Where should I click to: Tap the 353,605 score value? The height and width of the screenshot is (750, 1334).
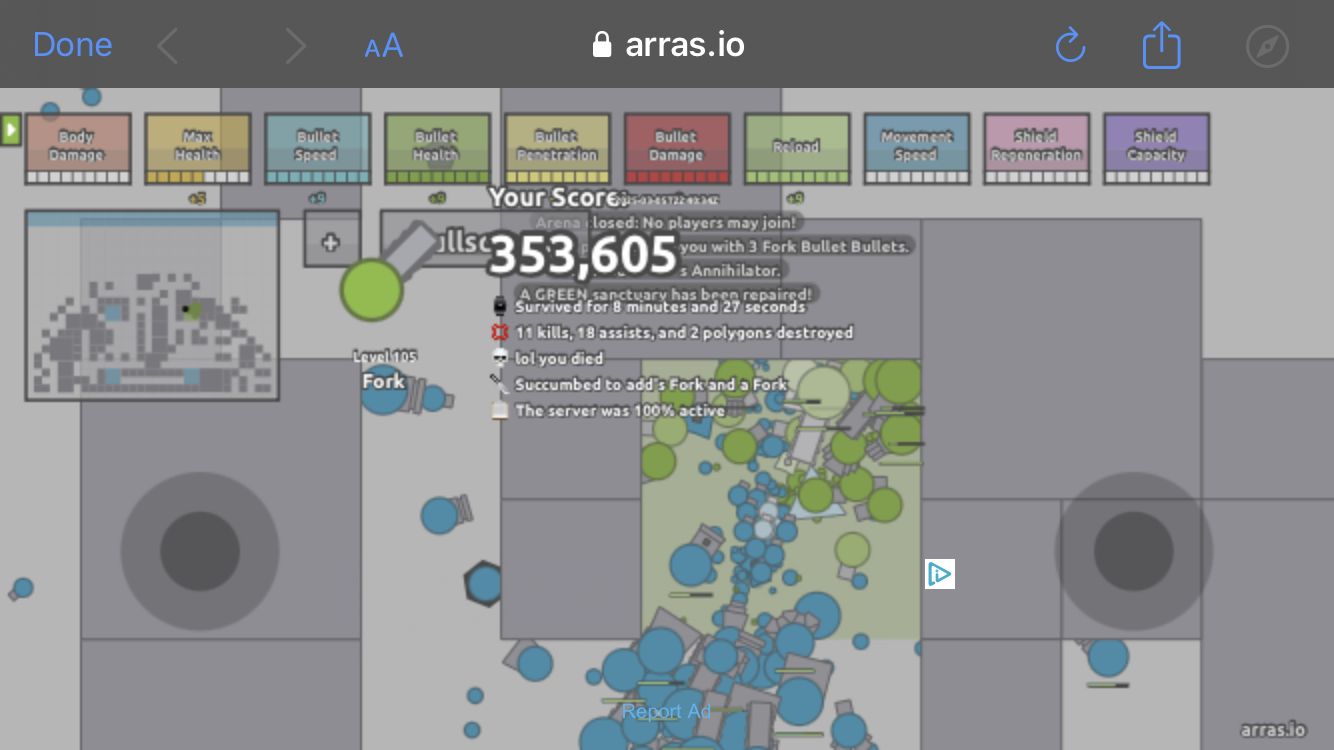582,256
